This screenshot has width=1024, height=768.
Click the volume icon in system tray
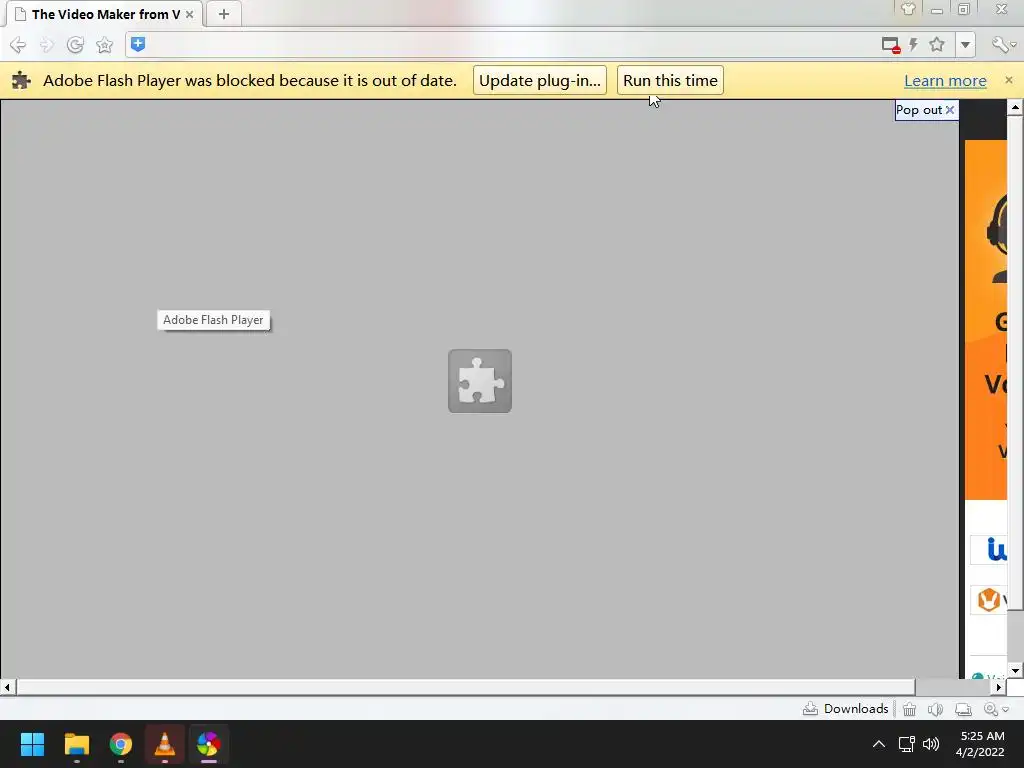coord(931,744)
